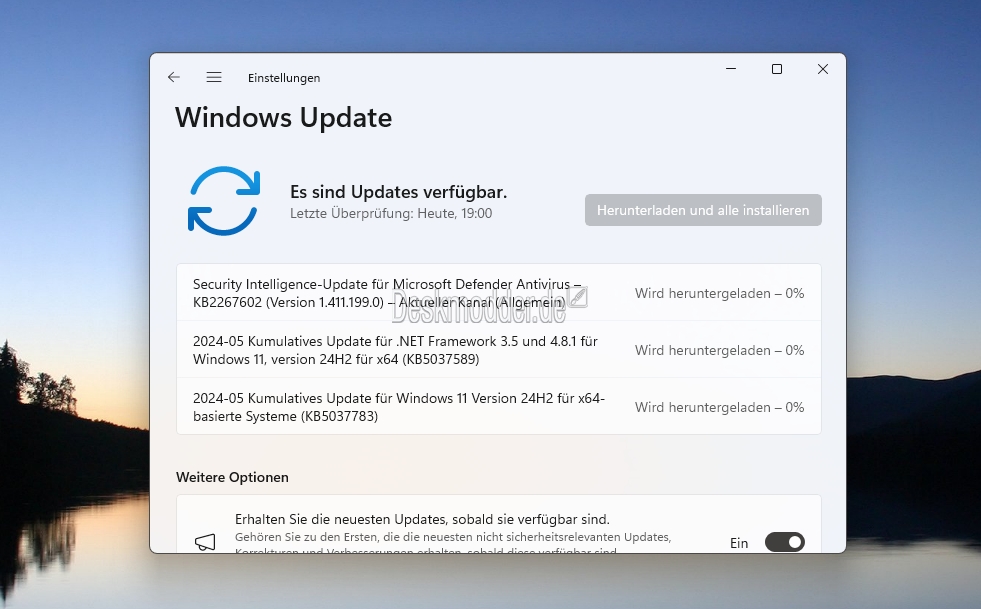Click the 'Einstellungen' window title
The image size is (981, 609).
point(284,78)
